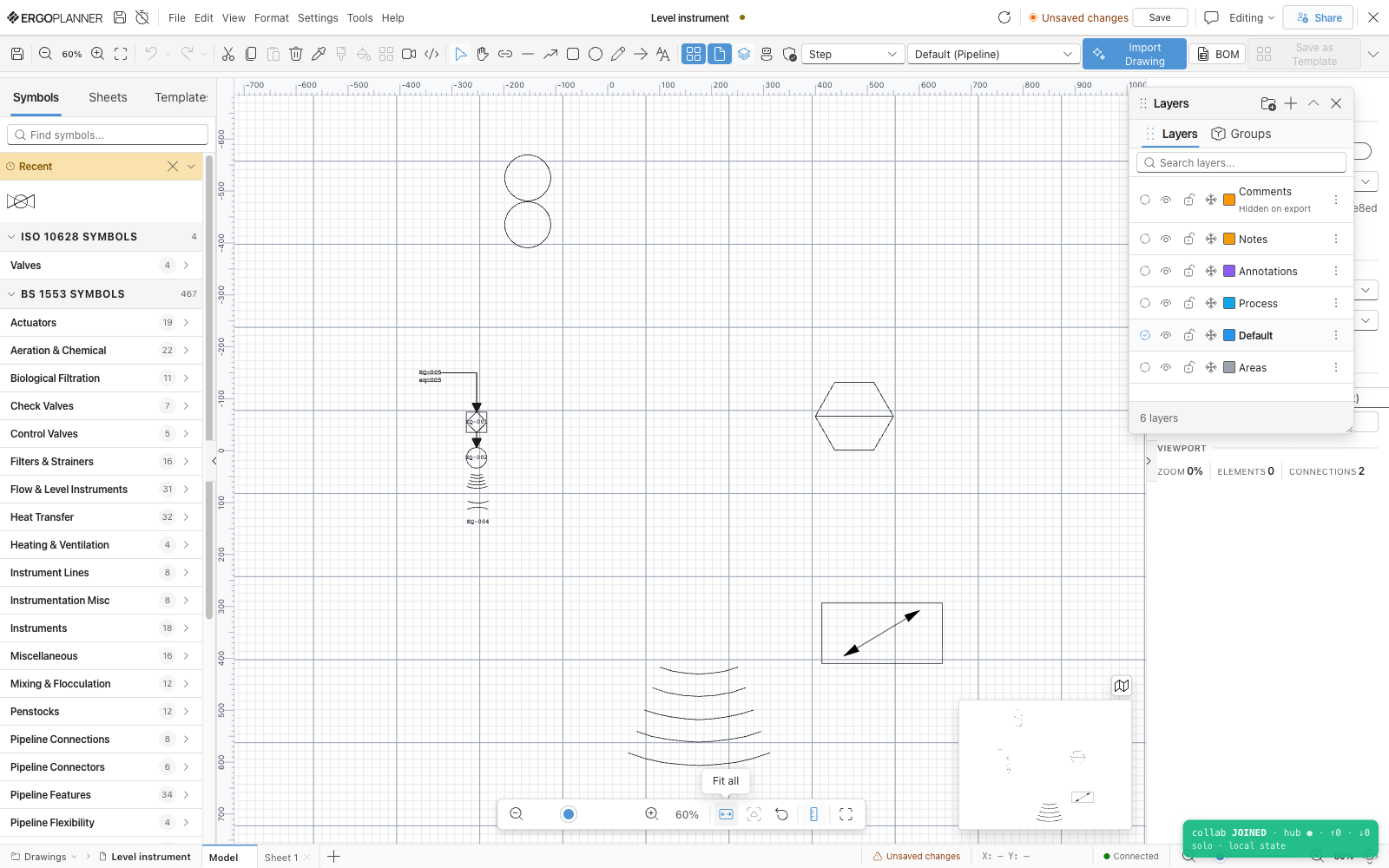This screenshot has width=1389, height=868.
Task: Collapse the BS 1553 SYMBOLS section
Action: click(x=101, y=294)
